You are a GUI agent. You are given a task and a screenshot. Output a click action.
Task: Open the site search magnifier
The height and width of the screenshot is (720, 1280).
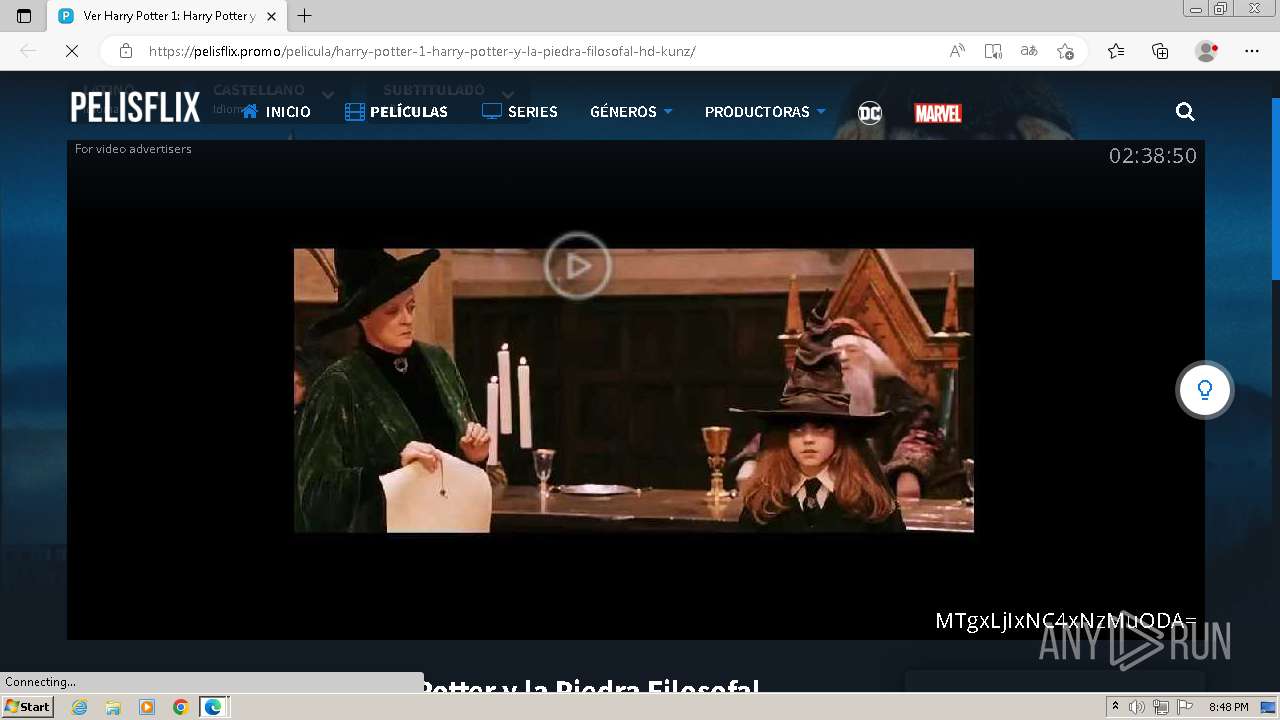pos(1185,112)
